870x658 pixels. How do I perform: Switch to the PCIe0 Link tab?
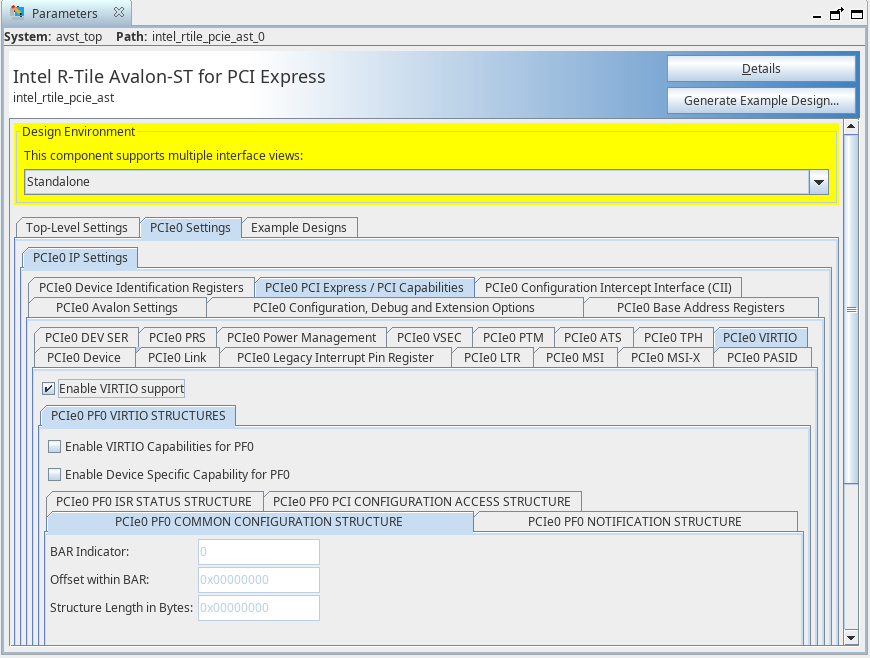point(177,357)
